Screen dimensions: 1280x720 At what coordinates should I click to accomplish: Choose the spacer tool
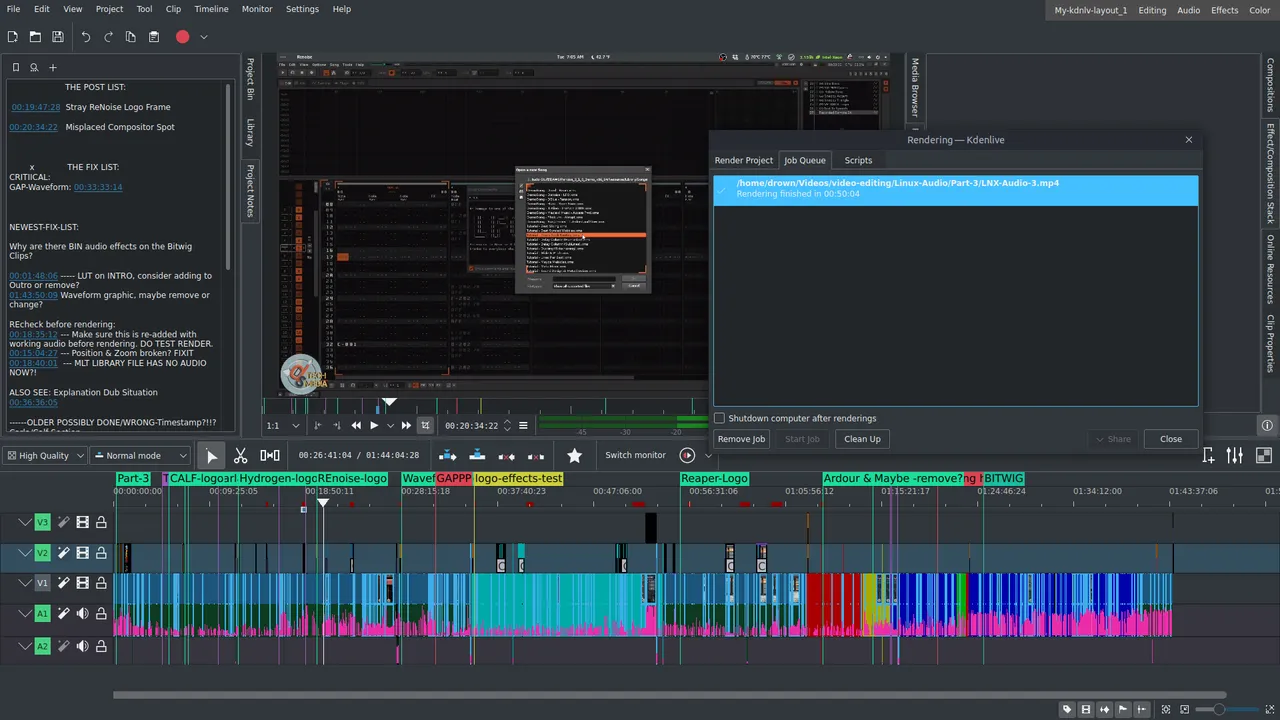tap(270, 455)
